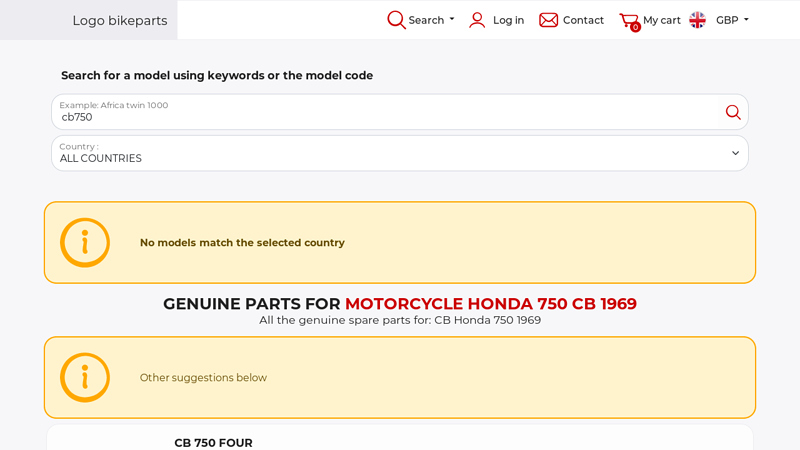Click the envelope Contact icon
This screenshot has height=450, width=800.
548,20
